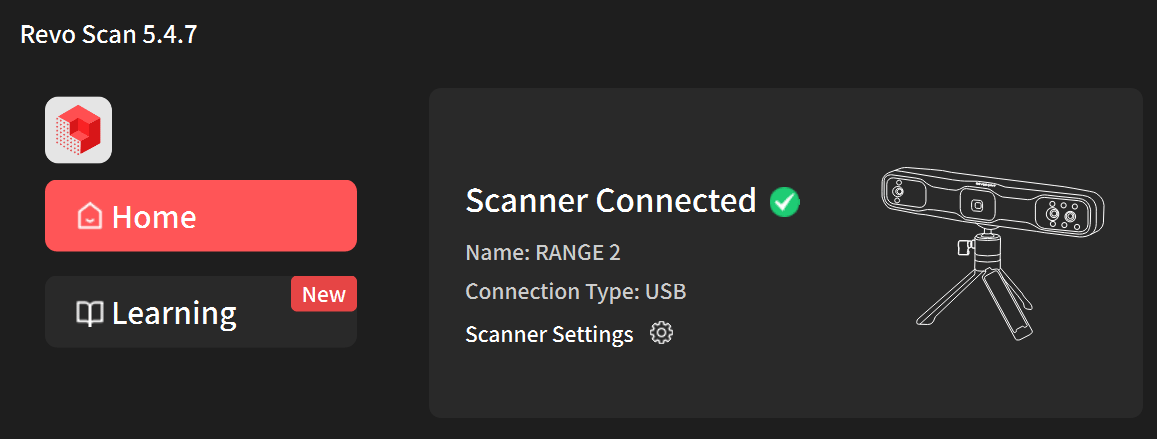
Task: Click the house icon in Home button
Action: pos(90,216)
